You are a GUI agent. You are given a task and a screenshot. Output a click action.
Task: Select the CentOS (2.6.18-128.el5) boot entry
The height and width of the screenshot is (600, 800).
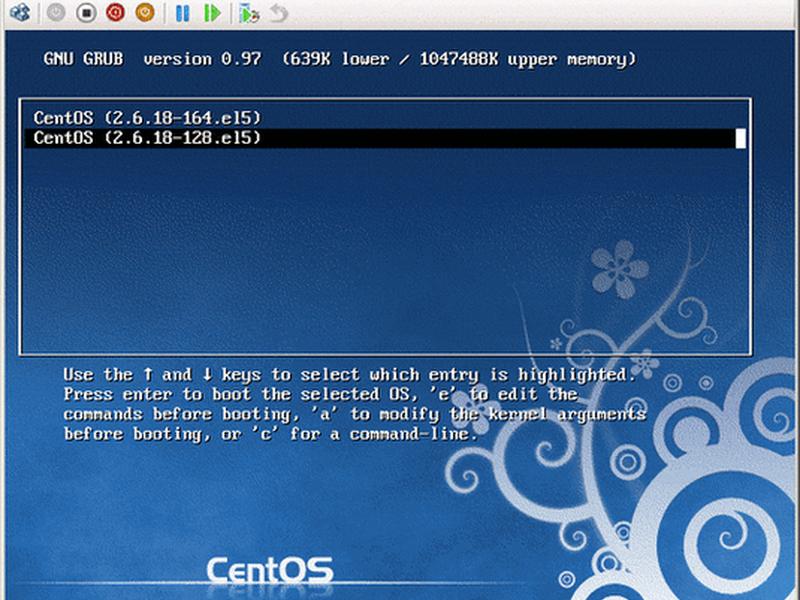pyautogui.click(x=385, y=138)
